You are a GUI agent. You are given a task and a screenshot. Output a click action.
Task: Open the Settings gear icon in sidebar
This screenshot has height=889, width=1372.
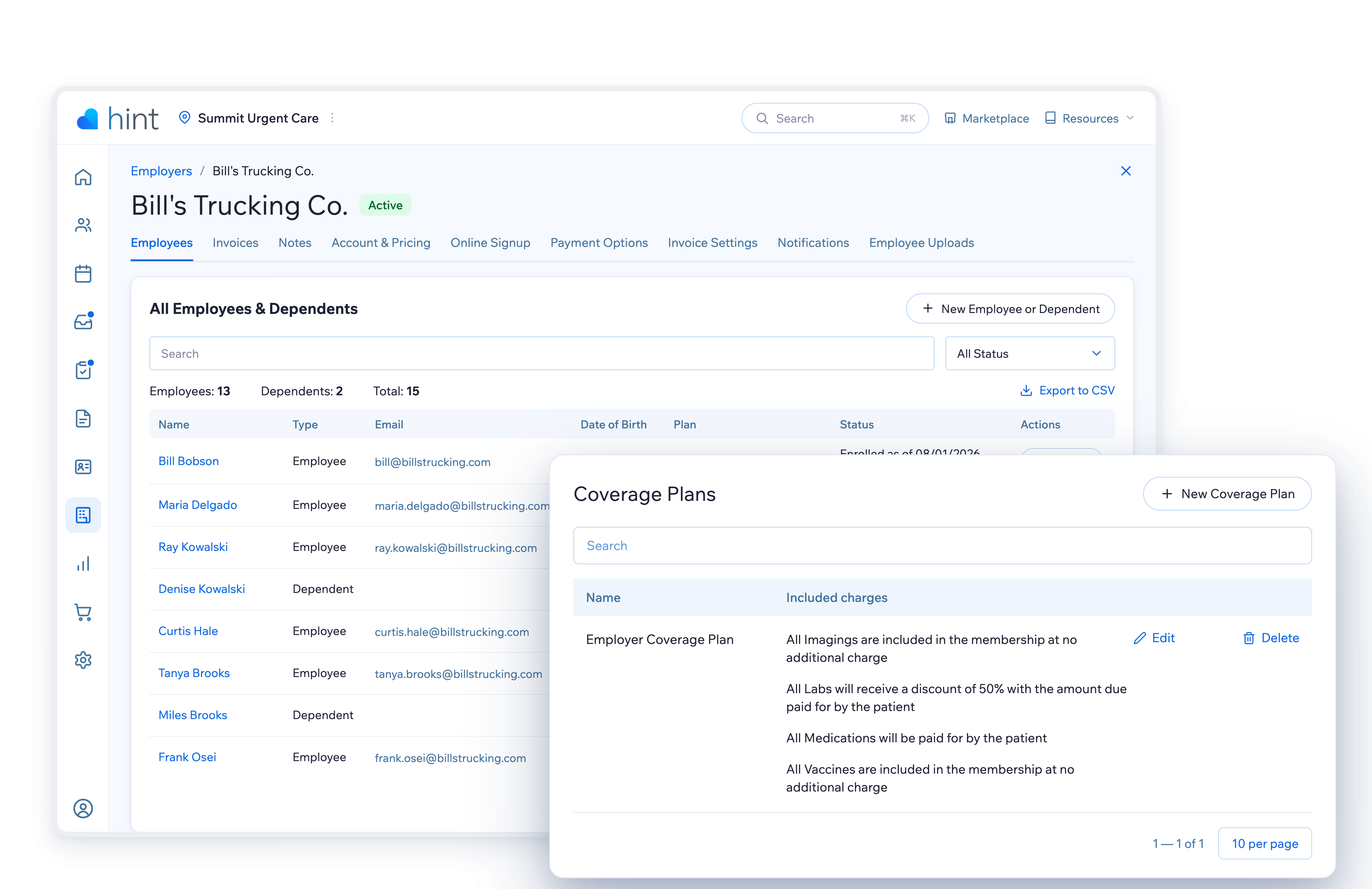(x=83, y=660)
